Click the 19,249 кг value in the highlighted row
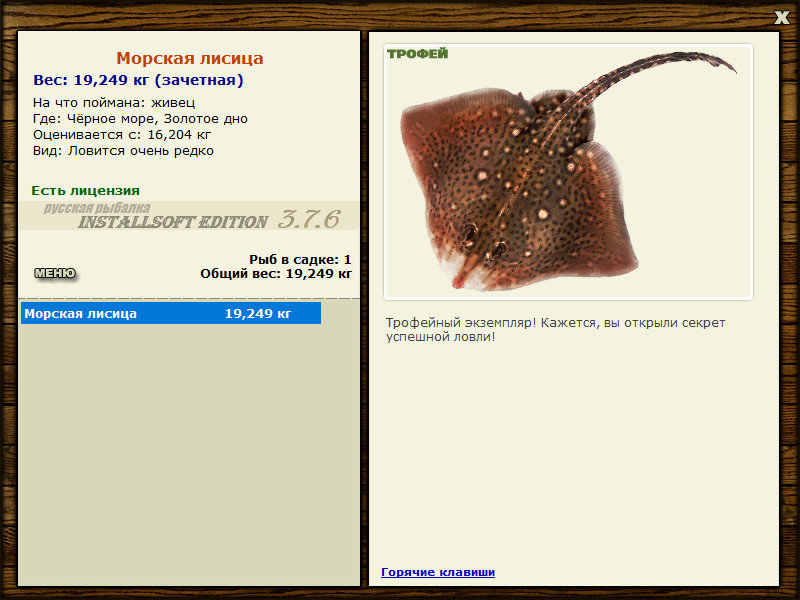Image resolution: width=800 pixels, height=600 pixels. coord(258,313)
